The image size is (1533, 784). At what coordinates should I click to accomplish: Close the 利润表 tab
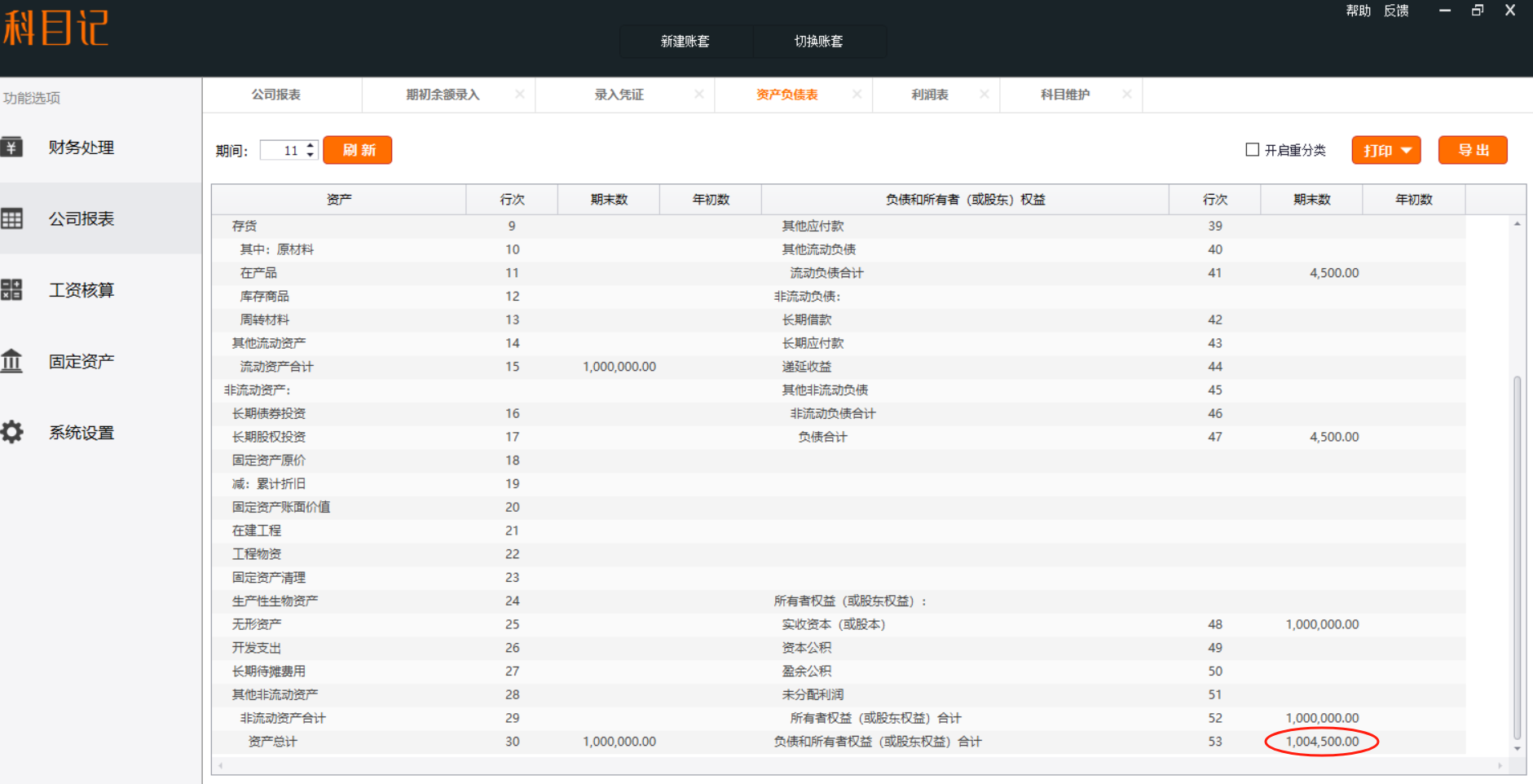[x=984, y=95]
